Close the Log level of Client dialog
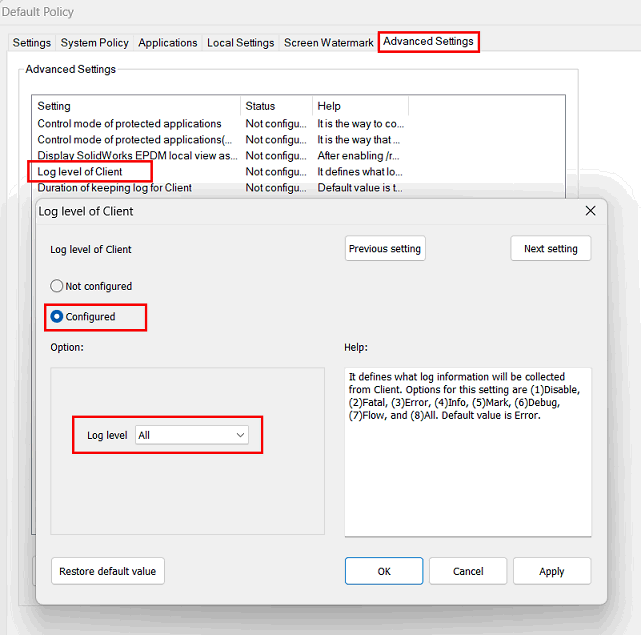Image resolution: width=641 pixels, height=635 pixels. [x=590, y=211]
